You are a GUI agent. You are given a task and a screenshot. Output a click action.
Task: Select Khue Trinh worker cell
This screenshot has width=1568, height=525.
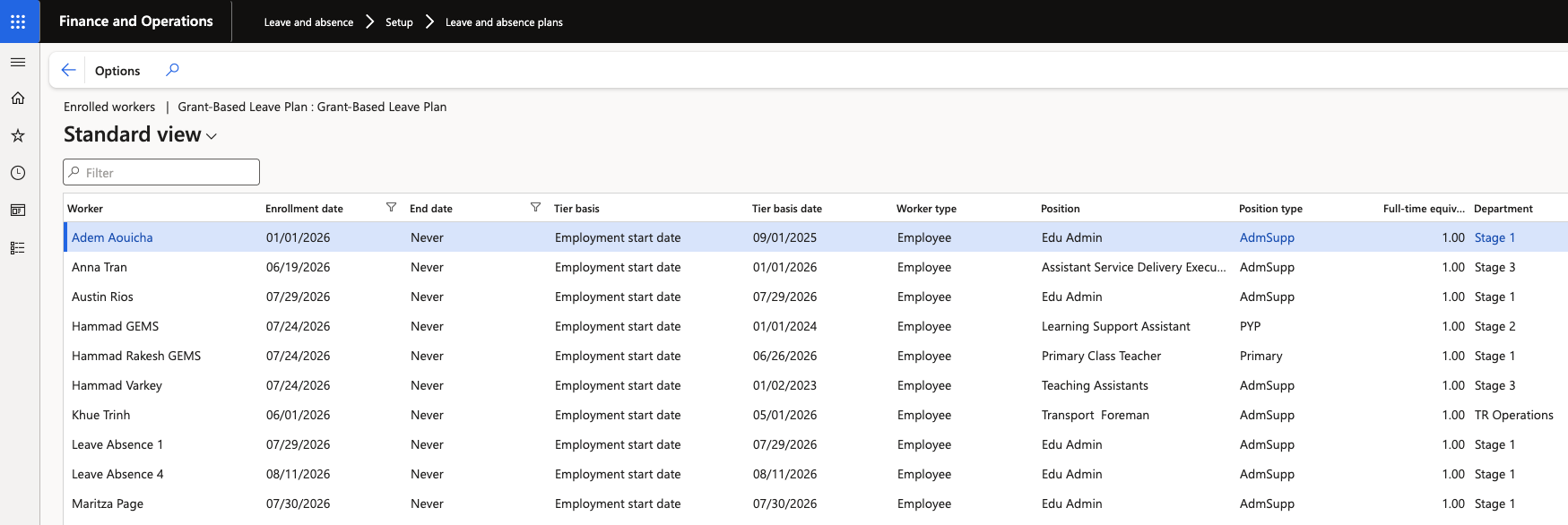100,415
